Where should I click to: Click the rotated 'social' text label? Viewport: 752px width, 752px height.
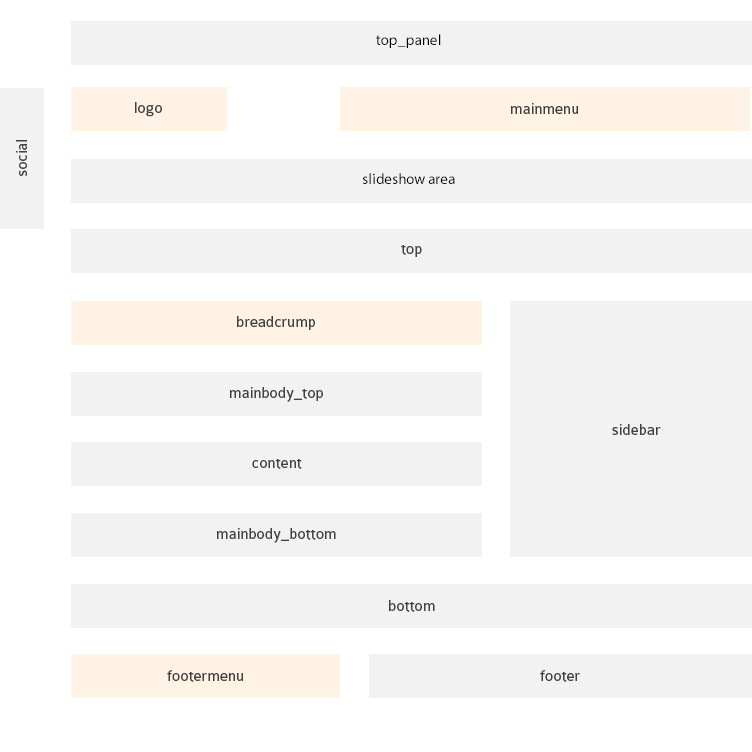(x=22, y=158)
